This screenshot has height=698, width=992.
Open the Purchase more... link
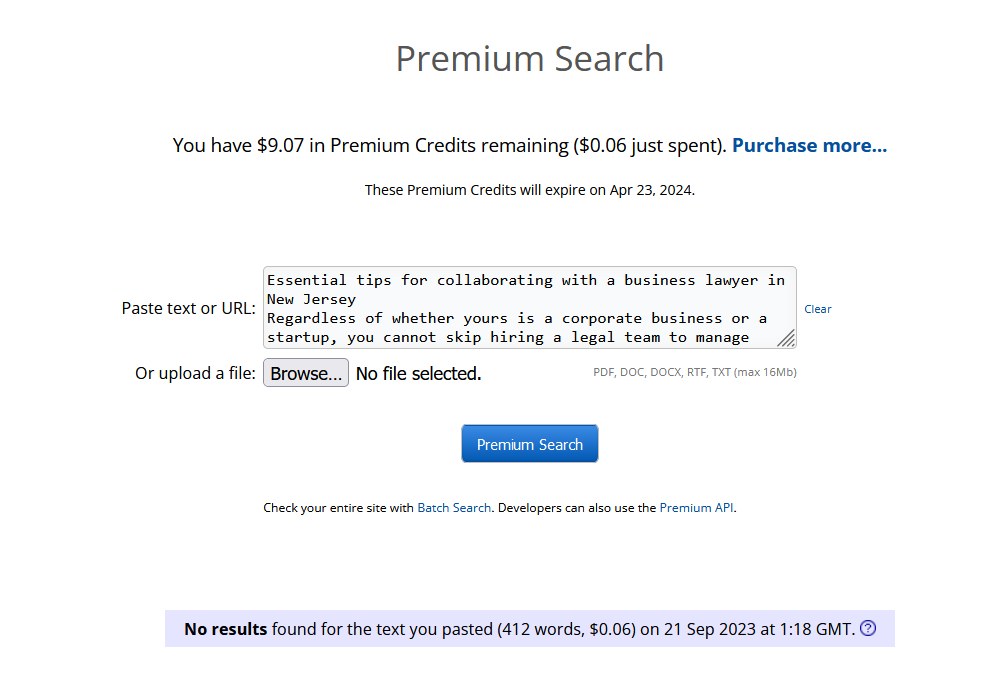(x=809, y=145)
